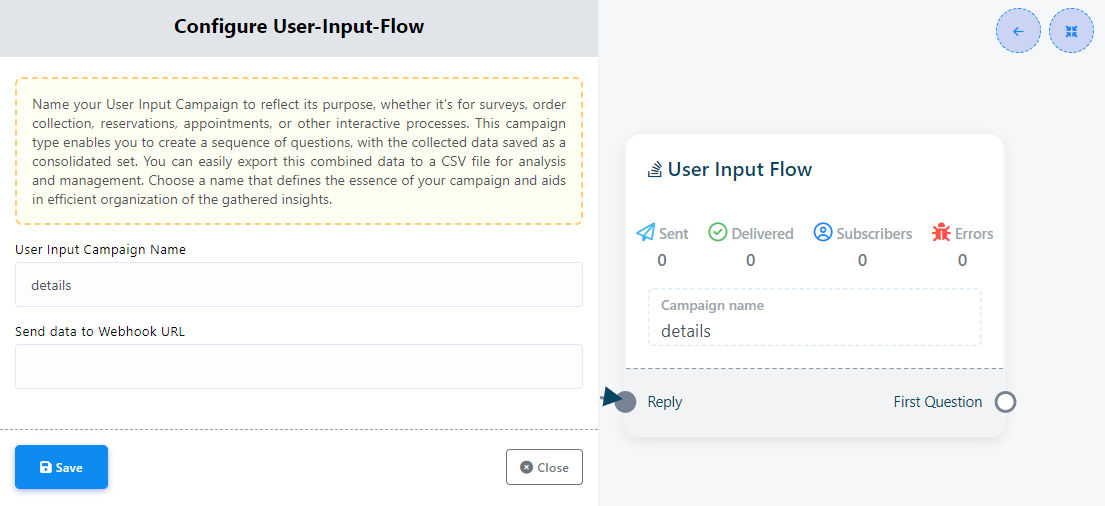The image size is (1105, 506).
Task: Select the First Question output connector
Action: 1005,402
